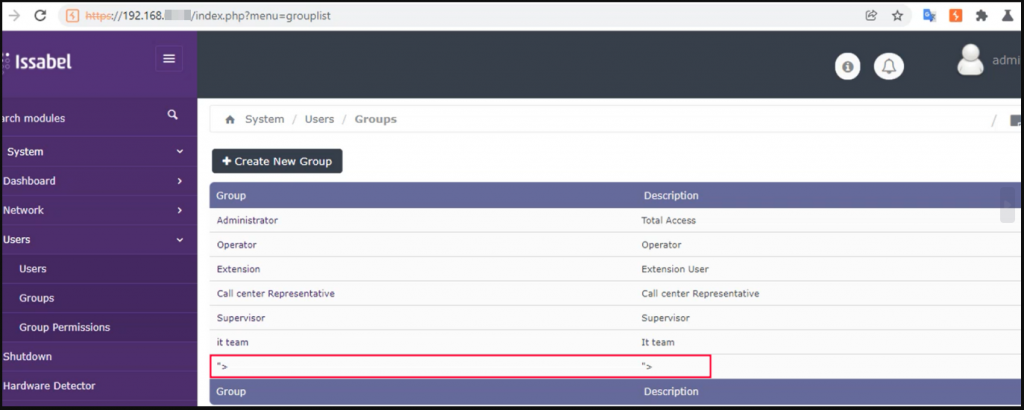Viewport: 1024px width, 410px height.
Task: Bookmark page with the star icon
Action: [x=898, y=16]
